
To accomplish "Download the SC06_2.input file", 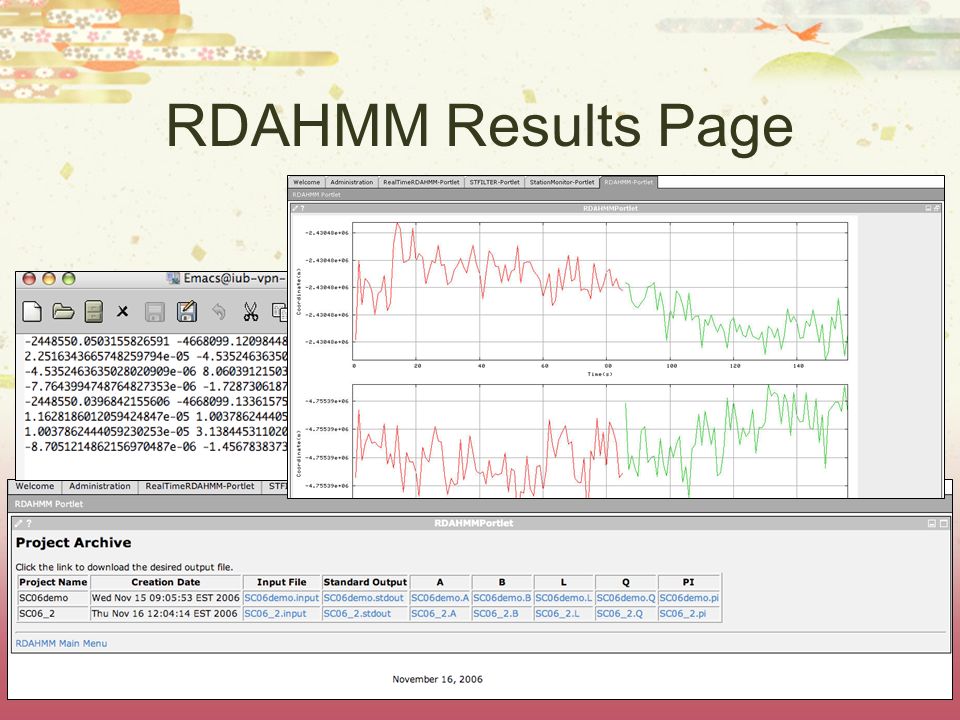I will tap(275, 613).
